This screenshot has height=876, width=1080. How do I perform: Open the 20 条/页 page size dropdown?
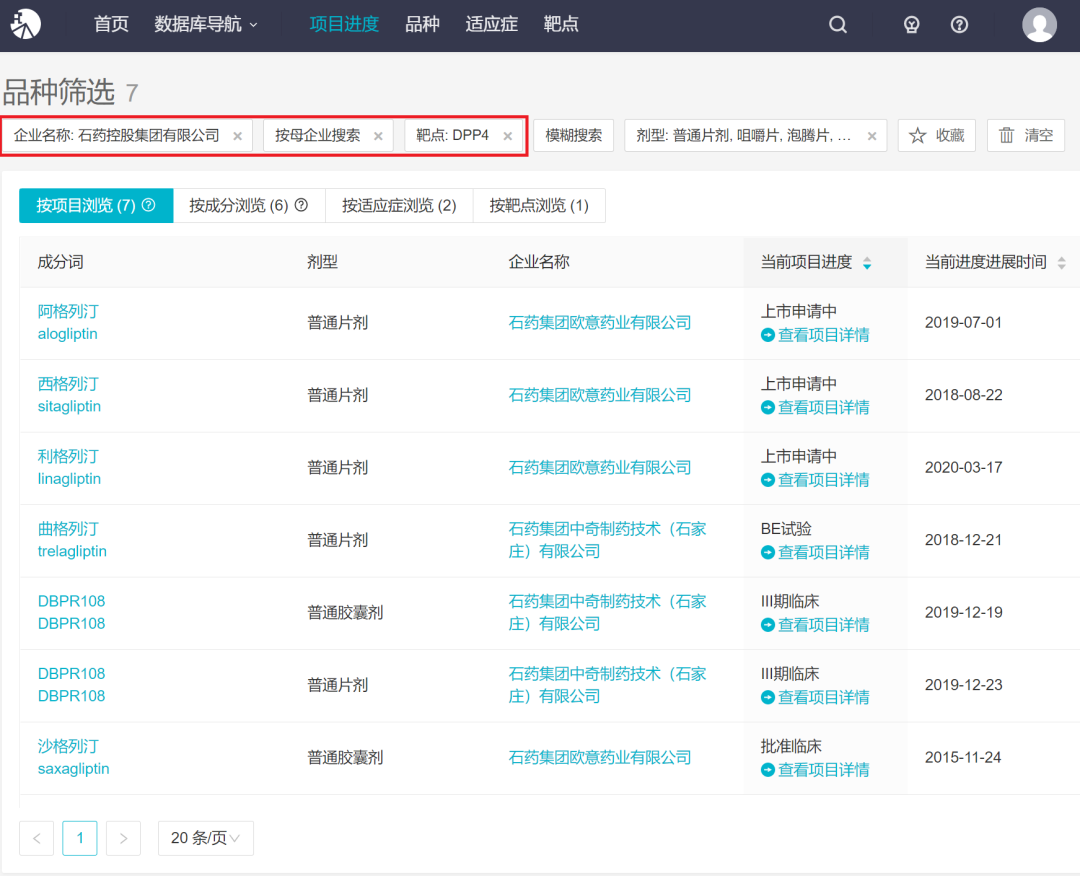pyautogui.click(x=206, y=838)
